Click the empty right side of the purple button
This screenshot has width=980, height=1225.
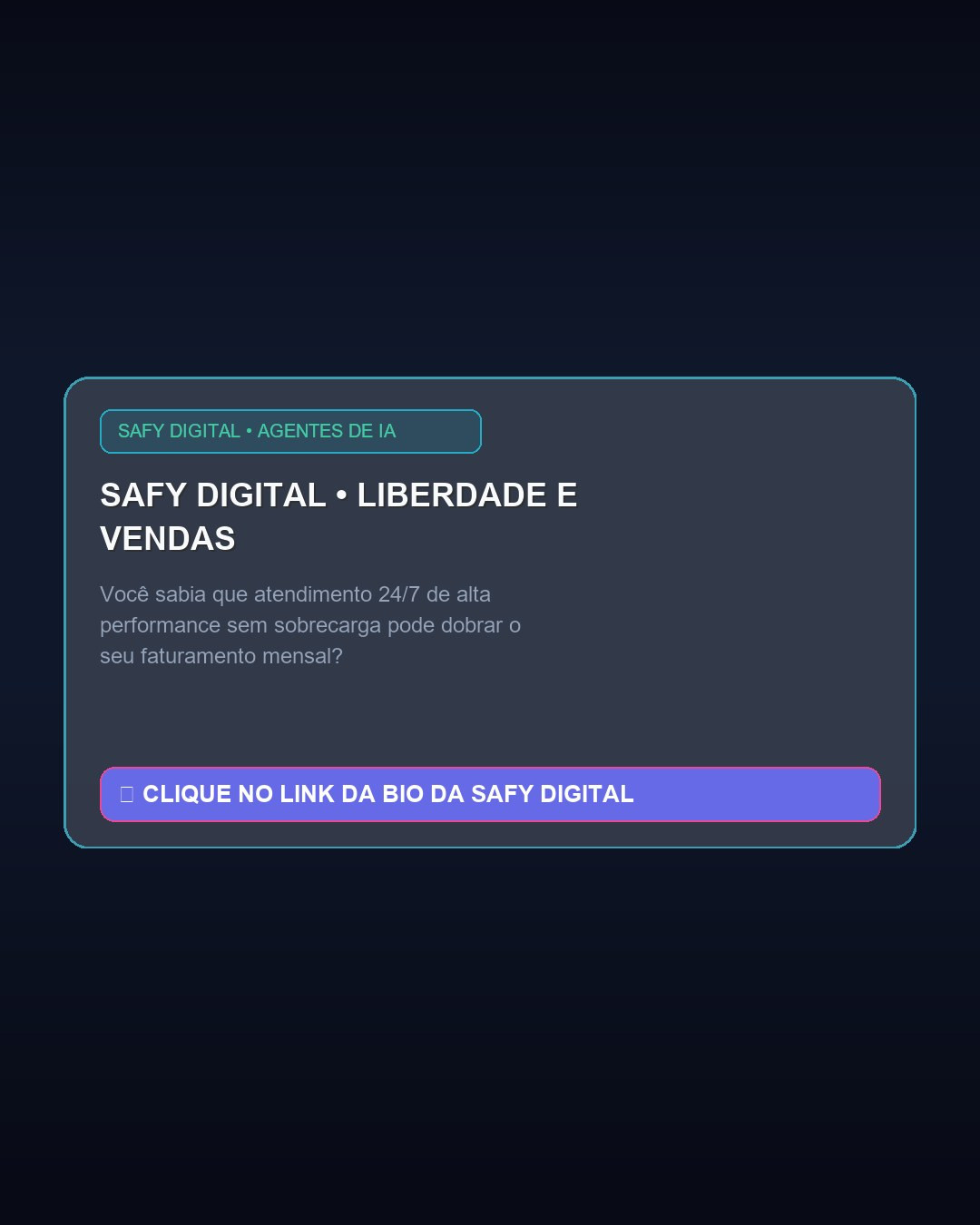[x=758, y=794]
